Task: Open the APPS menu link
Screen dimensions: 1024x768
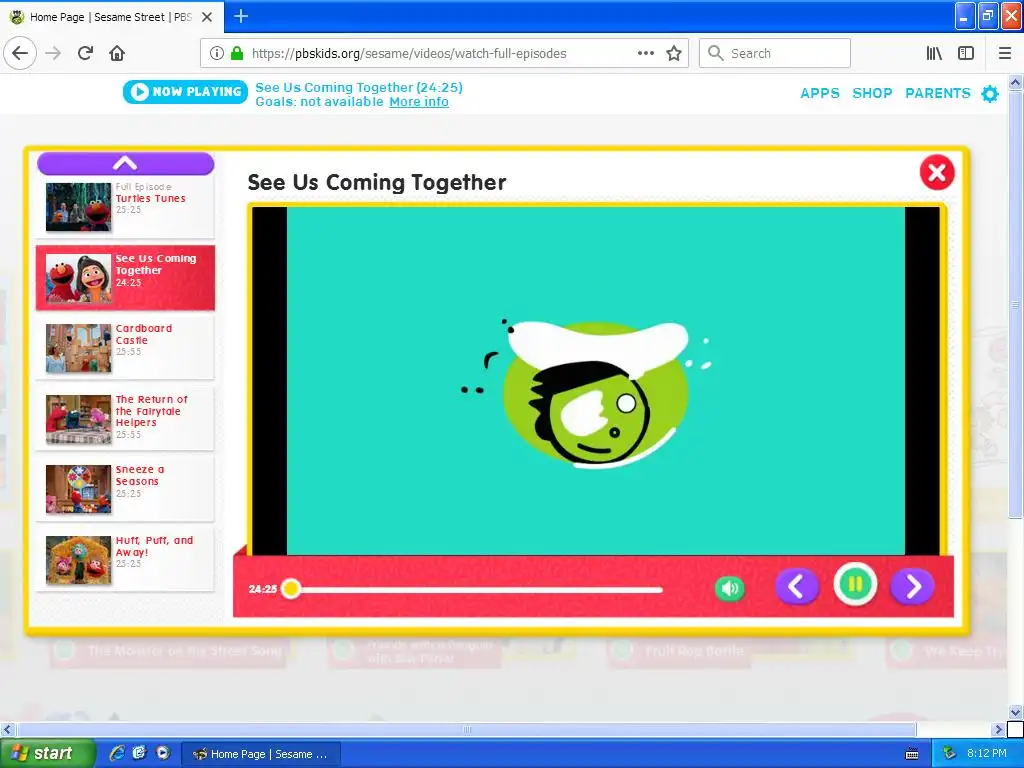Action: (820, 93)
